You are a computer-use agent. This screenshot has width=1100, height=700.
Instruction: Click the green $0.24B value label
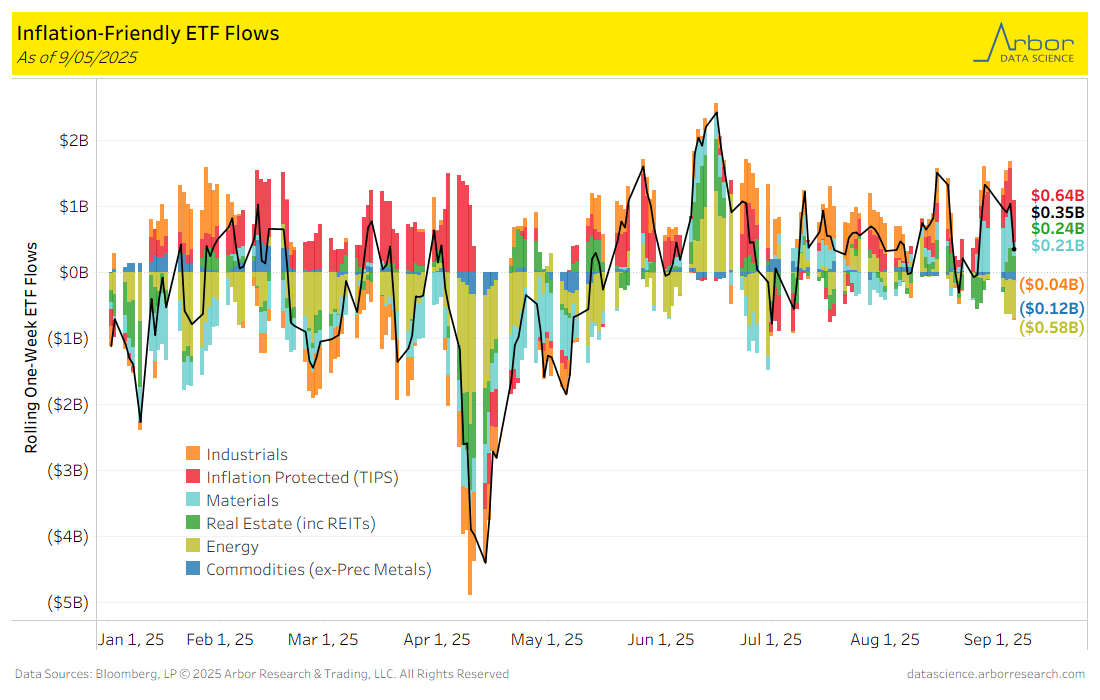(1057, 229)
